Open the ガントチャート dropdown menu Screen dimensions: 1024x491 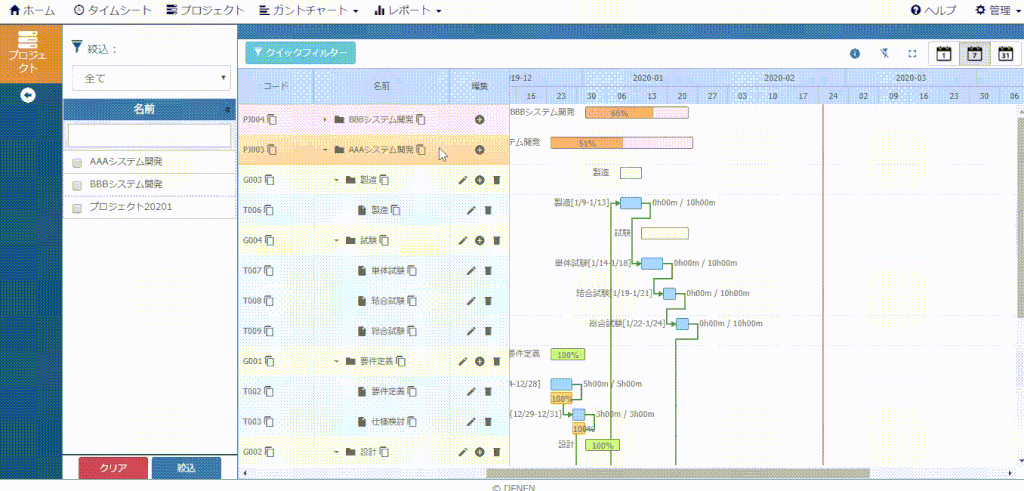[x=309, y=10]
